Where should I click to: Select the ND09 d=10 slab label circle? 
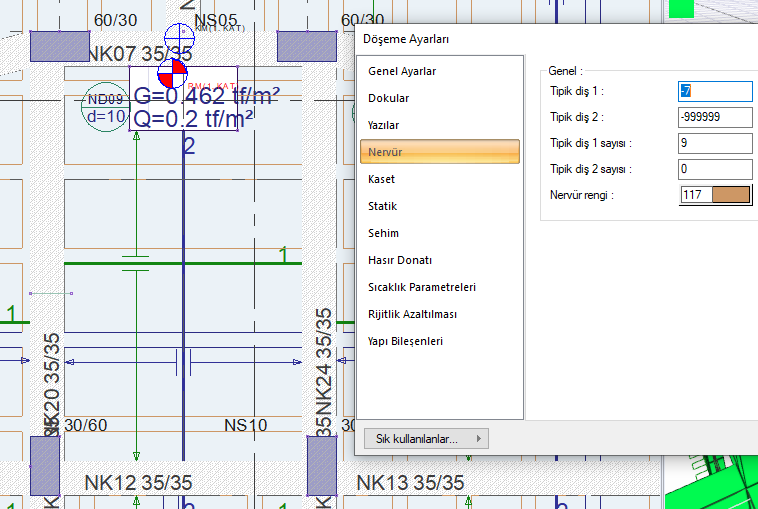click(x=105, y=107)
